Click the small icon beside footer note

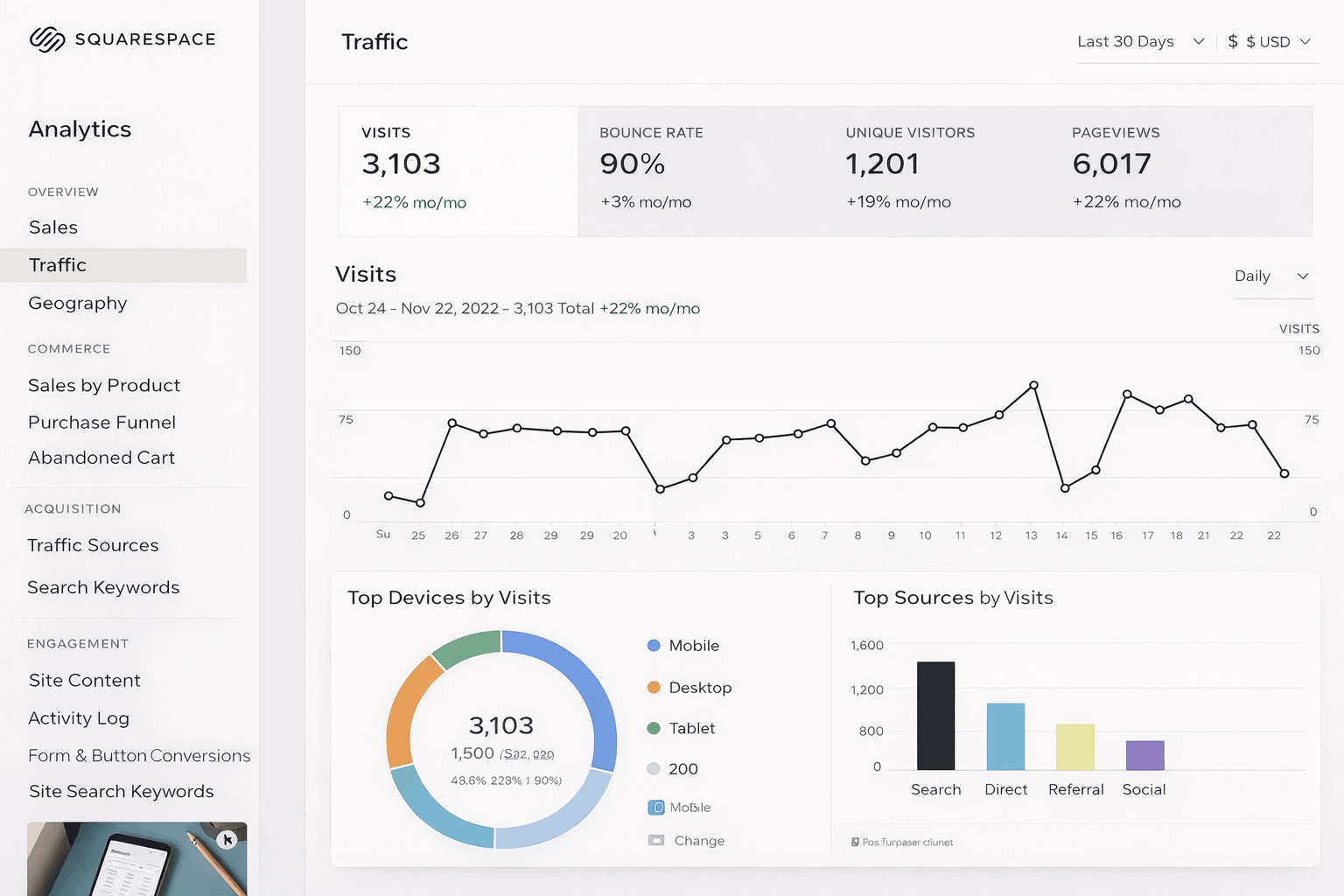coord(855,842)
